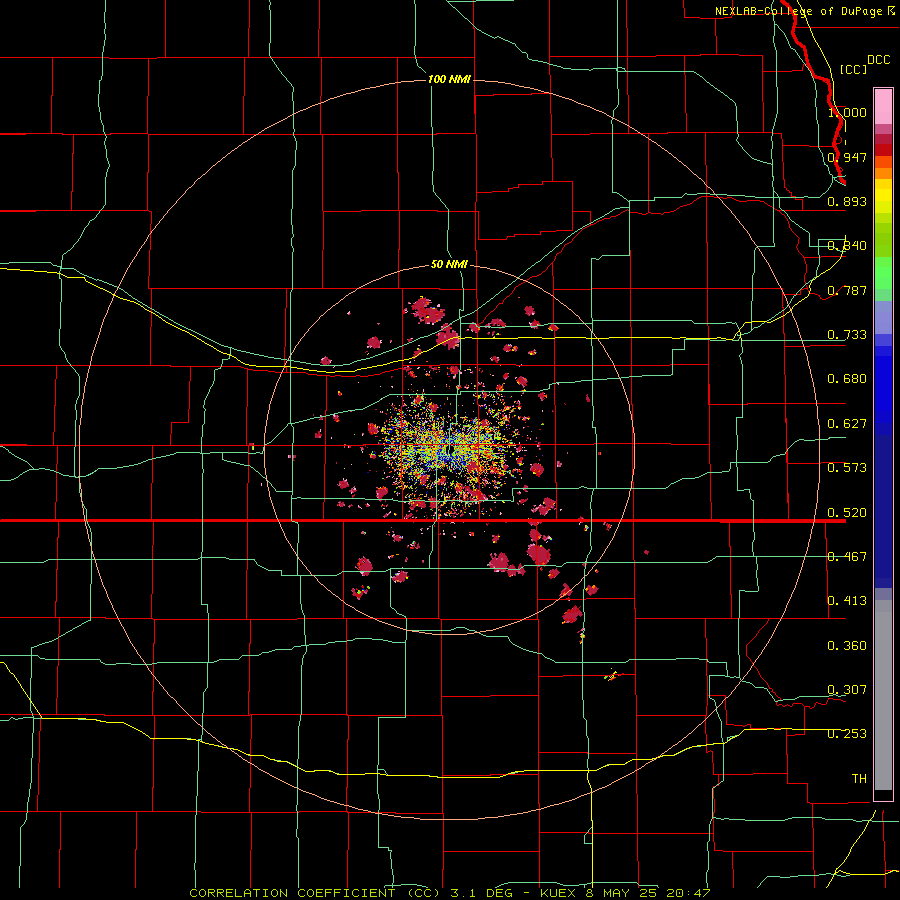Screen dimensions: 900x900
Task: Select the 0.893 scale value
Action: pos(847,201)
